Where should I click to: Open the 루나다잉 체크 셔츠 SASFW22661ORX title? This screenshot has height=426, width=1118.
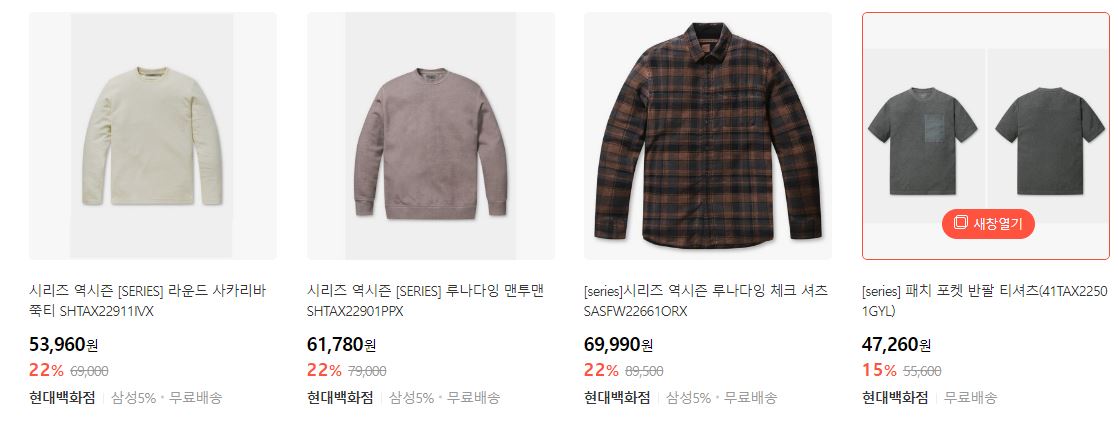pos(706,301)
